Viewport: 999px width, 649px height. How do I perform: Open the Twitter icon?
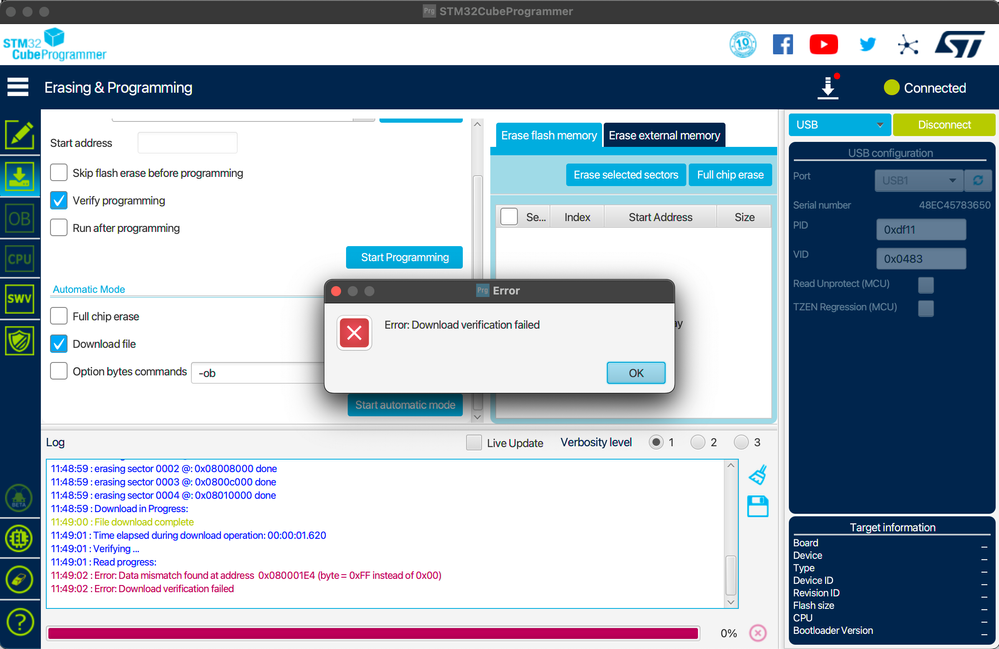[x=867, y=45]
